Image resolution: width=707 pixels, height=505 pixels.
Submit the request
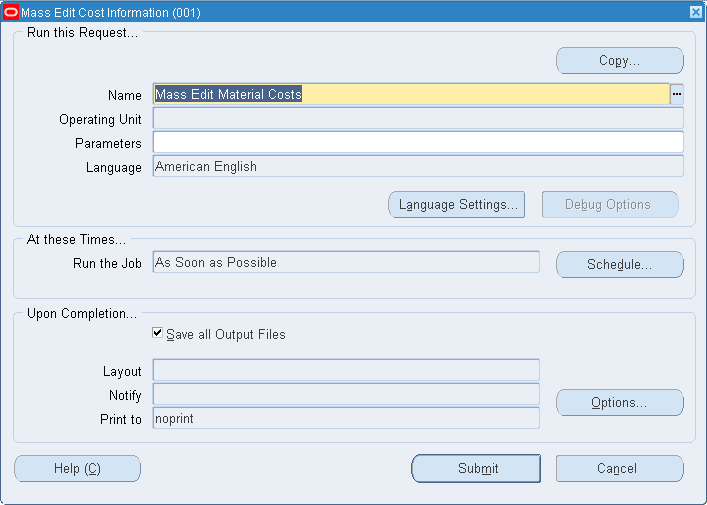[x=476, y=468]
